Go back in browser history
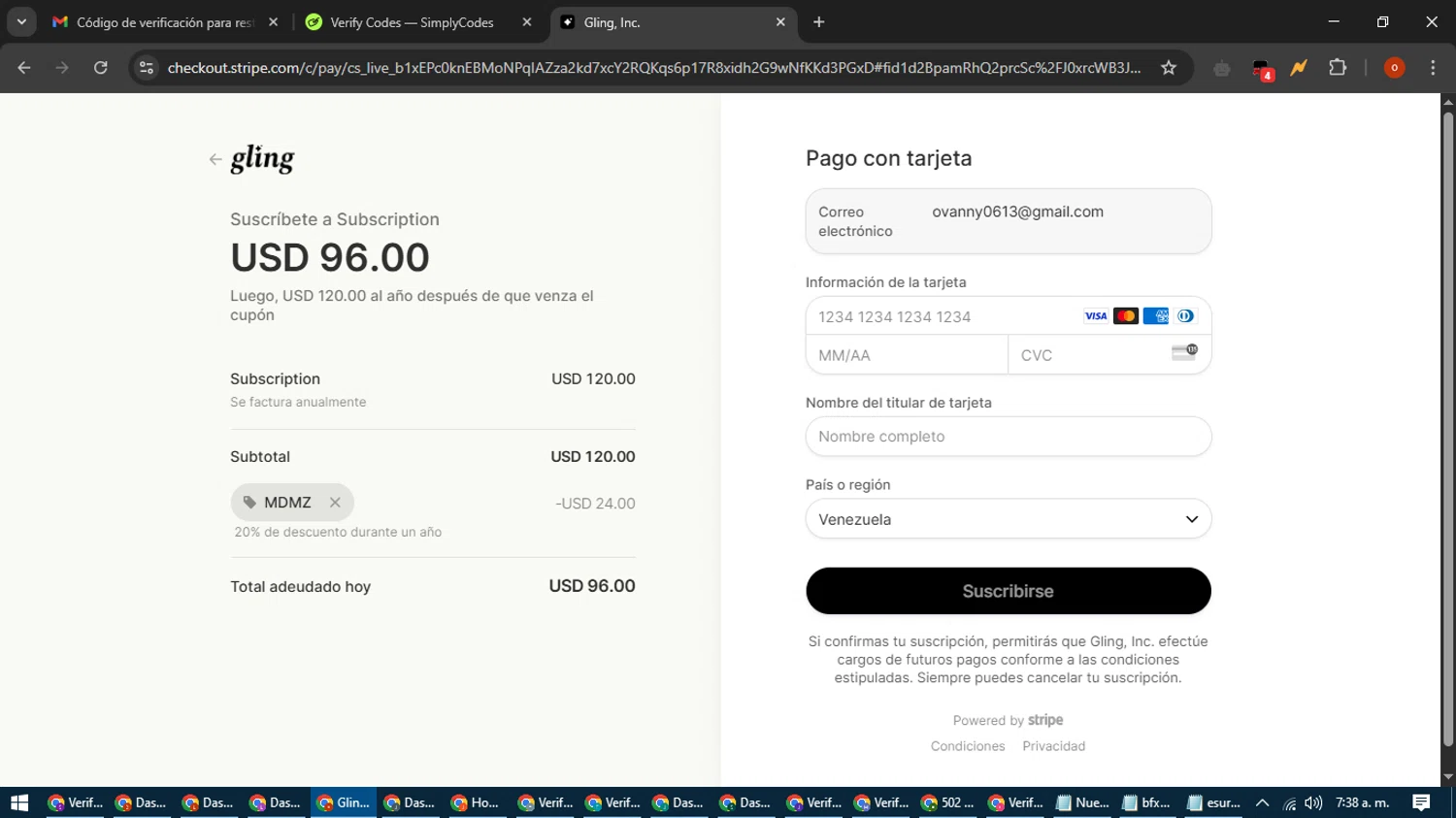The image size is (1456, 818). [24, 68]
